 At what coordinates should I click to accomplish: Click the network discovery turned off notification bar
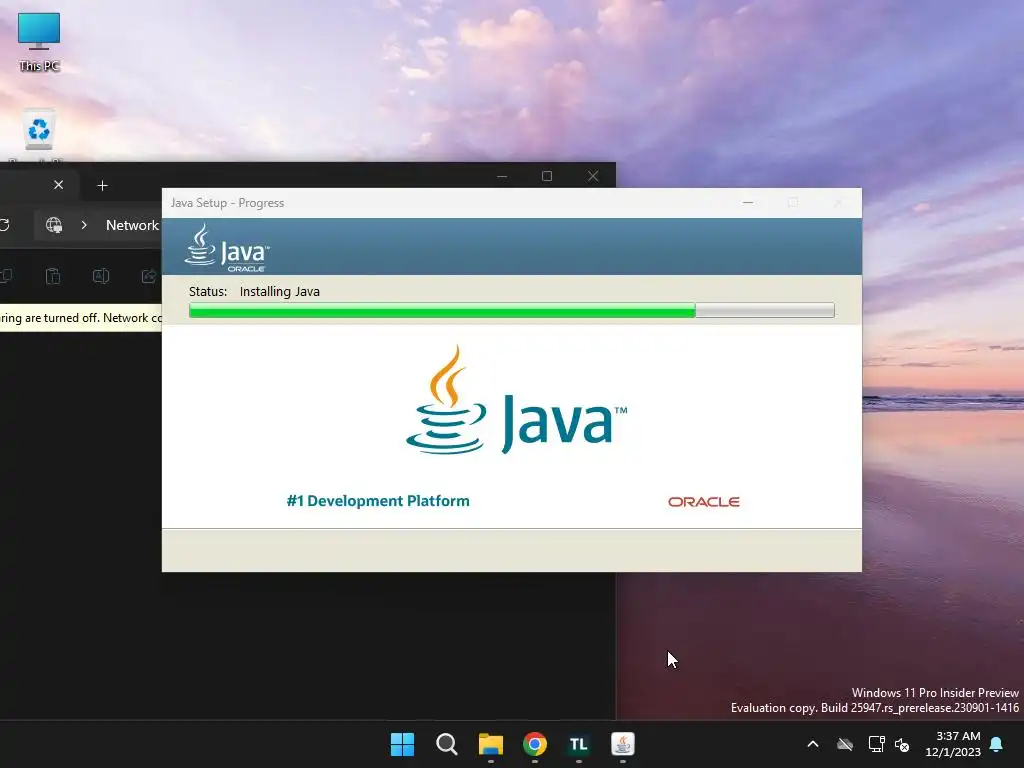point(81,318)
